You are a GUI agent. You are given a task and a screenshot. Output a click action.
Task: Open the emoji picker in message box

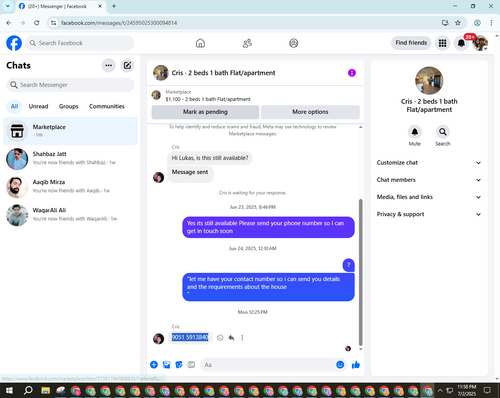point(340,365)
